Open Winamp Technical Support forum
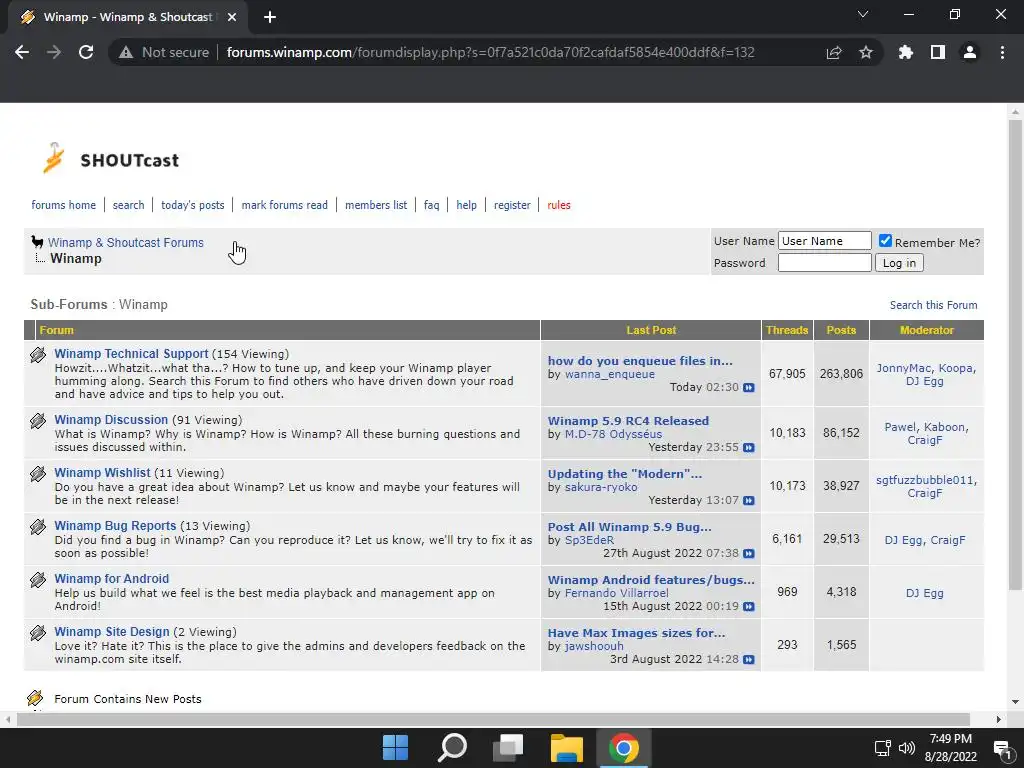The image size is (1024, 768). 131,354
